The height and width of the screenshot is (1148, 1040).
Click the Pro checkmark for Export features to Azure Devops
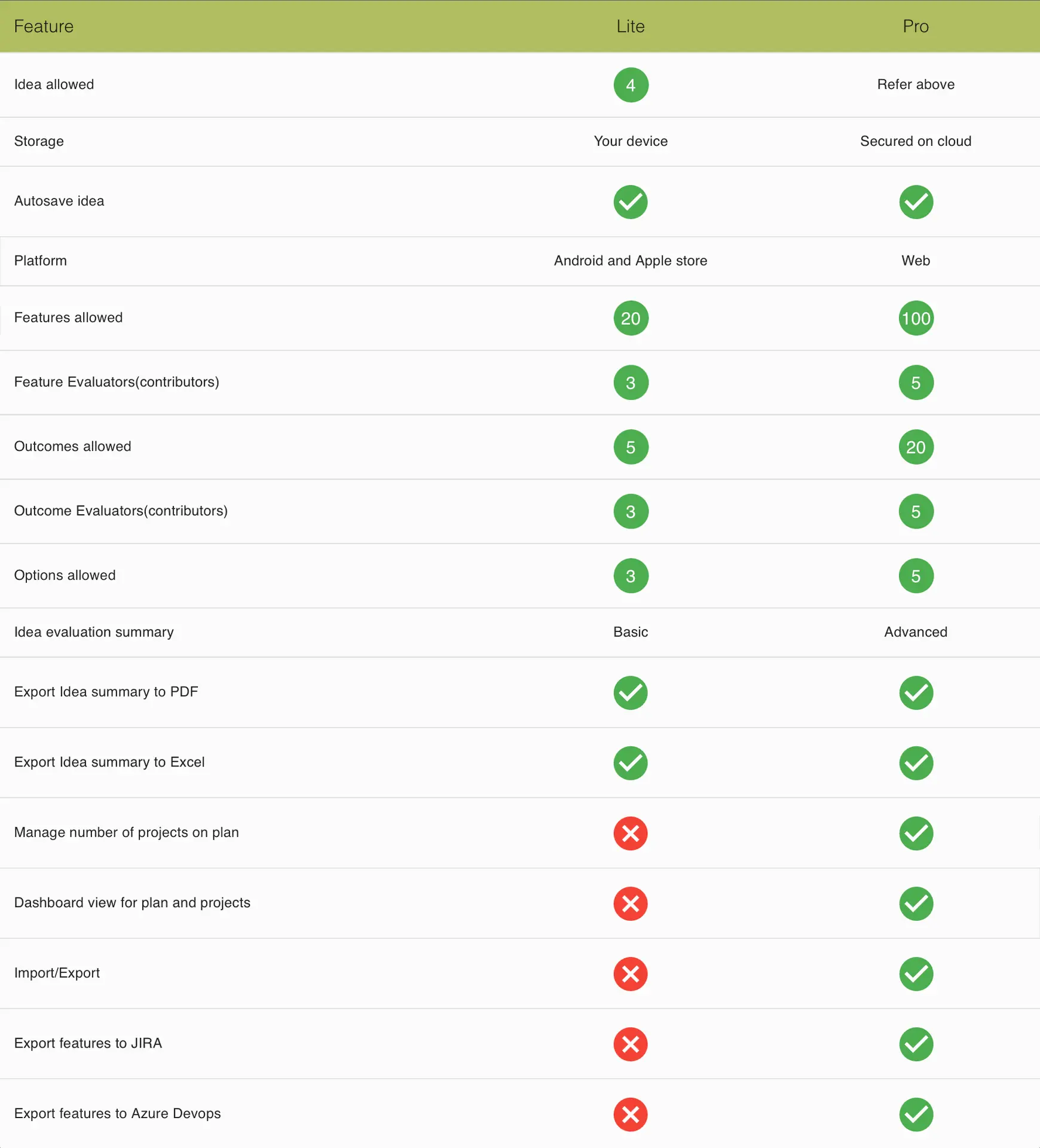[x=916, y=1115]
